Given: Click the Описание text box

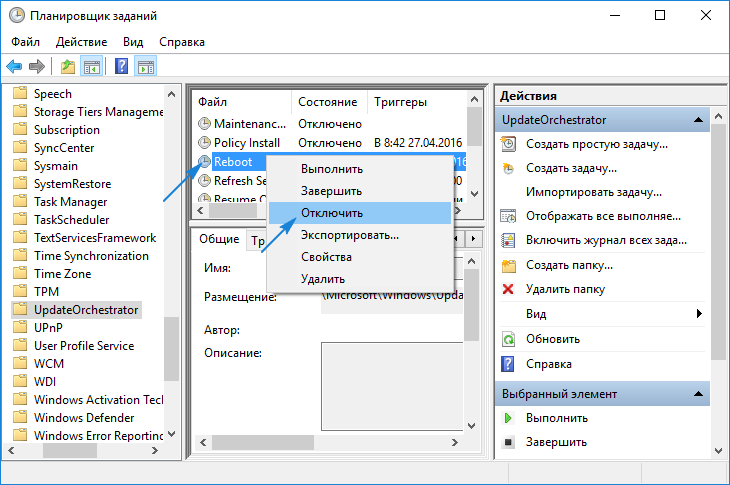Looking at the screenshot, I should pos(392,386).
